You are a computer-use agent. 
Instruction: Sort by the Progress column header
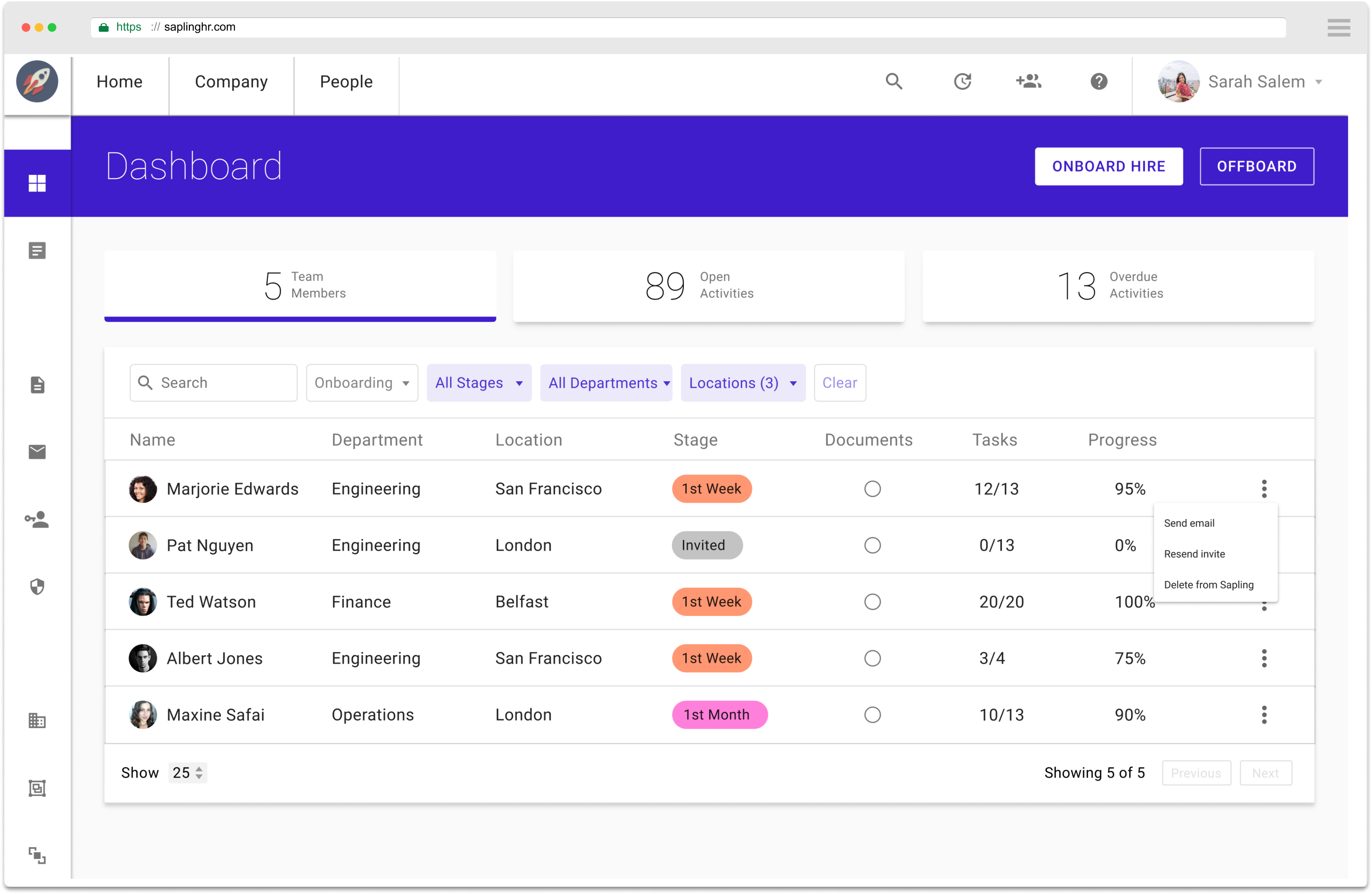(1122, 440)
